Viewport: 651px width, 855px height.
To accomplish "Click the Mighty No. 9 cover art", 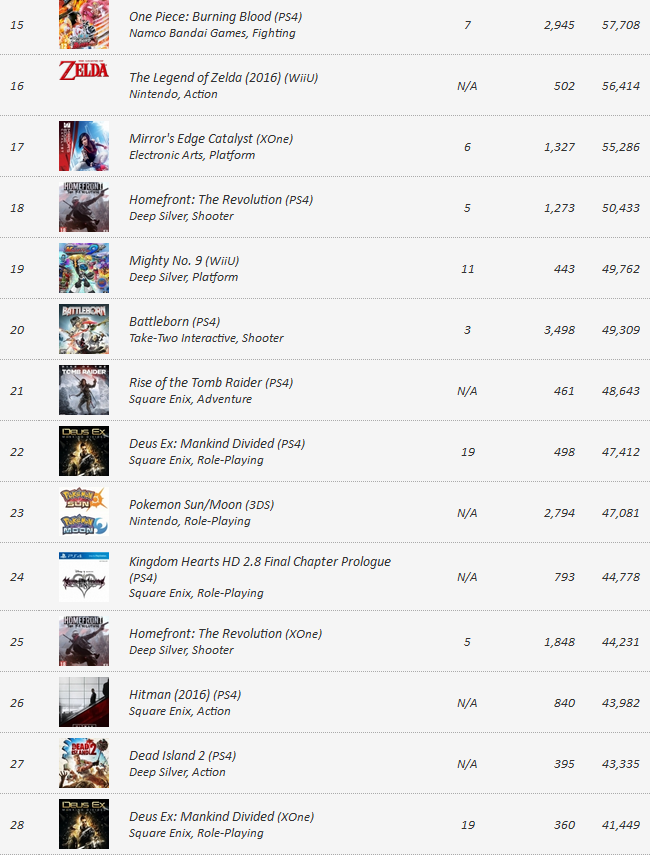I will pos(83,268).
